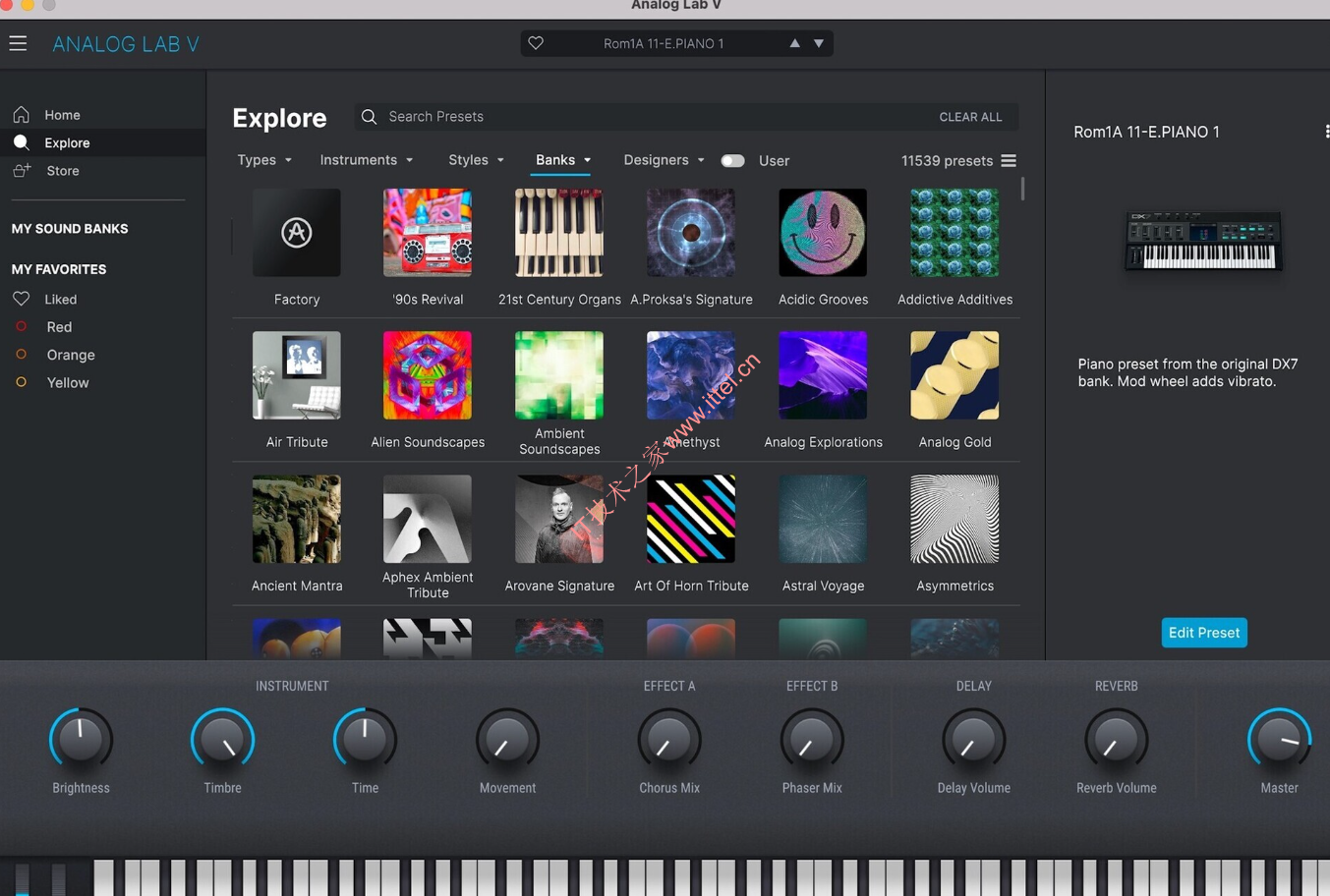Click the search magnifier icon in search bar
The height and width of the screenshot is (896, 1330).
(369, 117)
